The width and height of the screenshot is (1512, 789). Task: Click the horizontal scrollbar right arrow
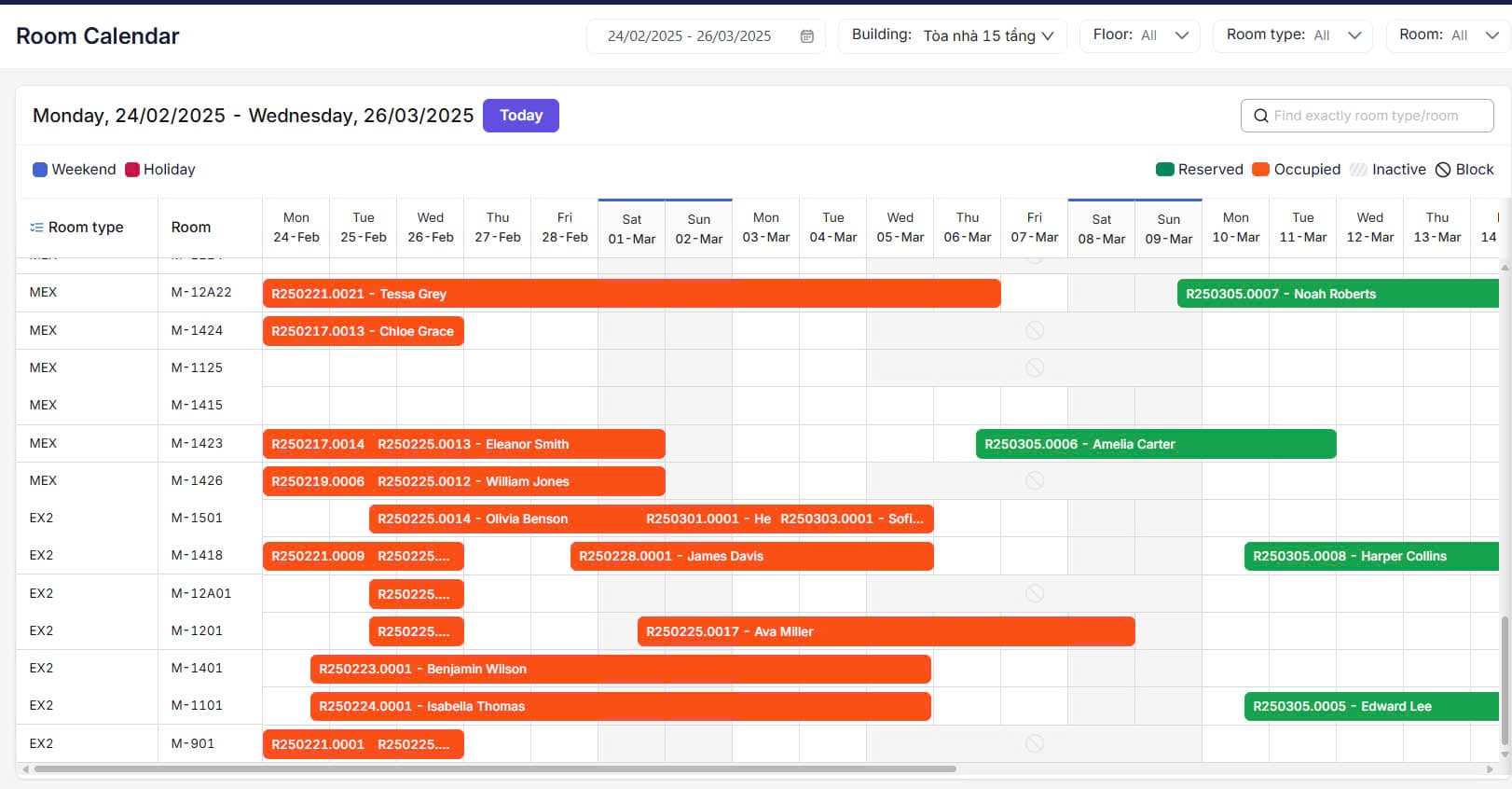coord(1490,769)
